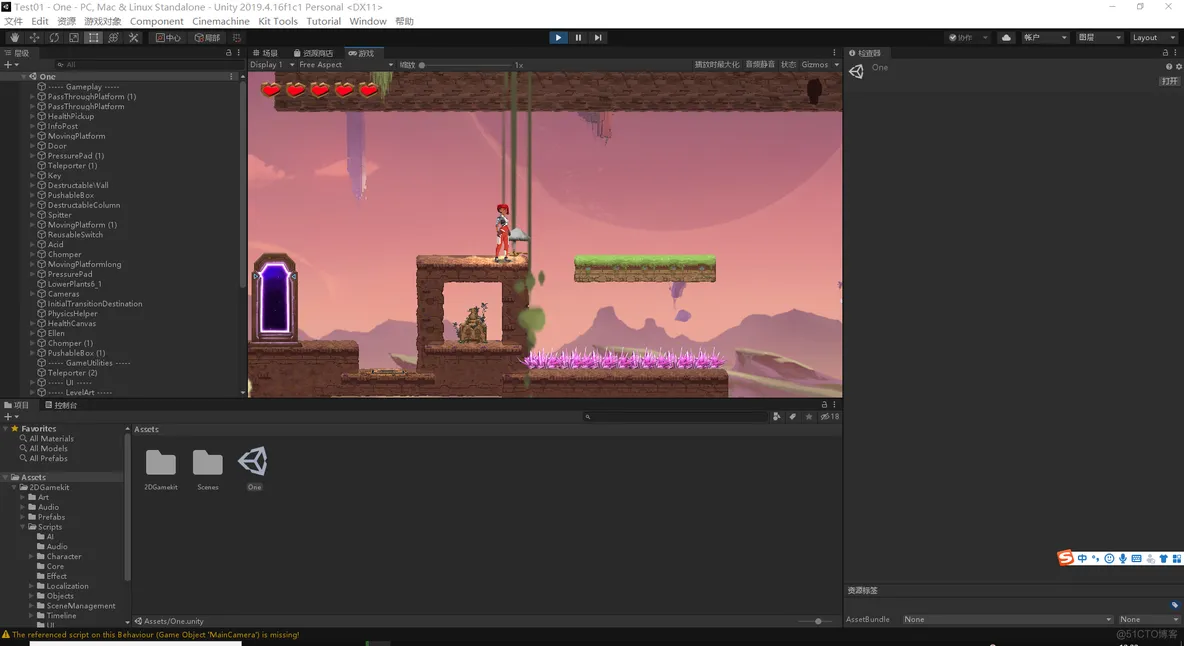Viewport: 1184px width, 646px height.
Task: Click save search star icon
Action: tap(809, 417)
